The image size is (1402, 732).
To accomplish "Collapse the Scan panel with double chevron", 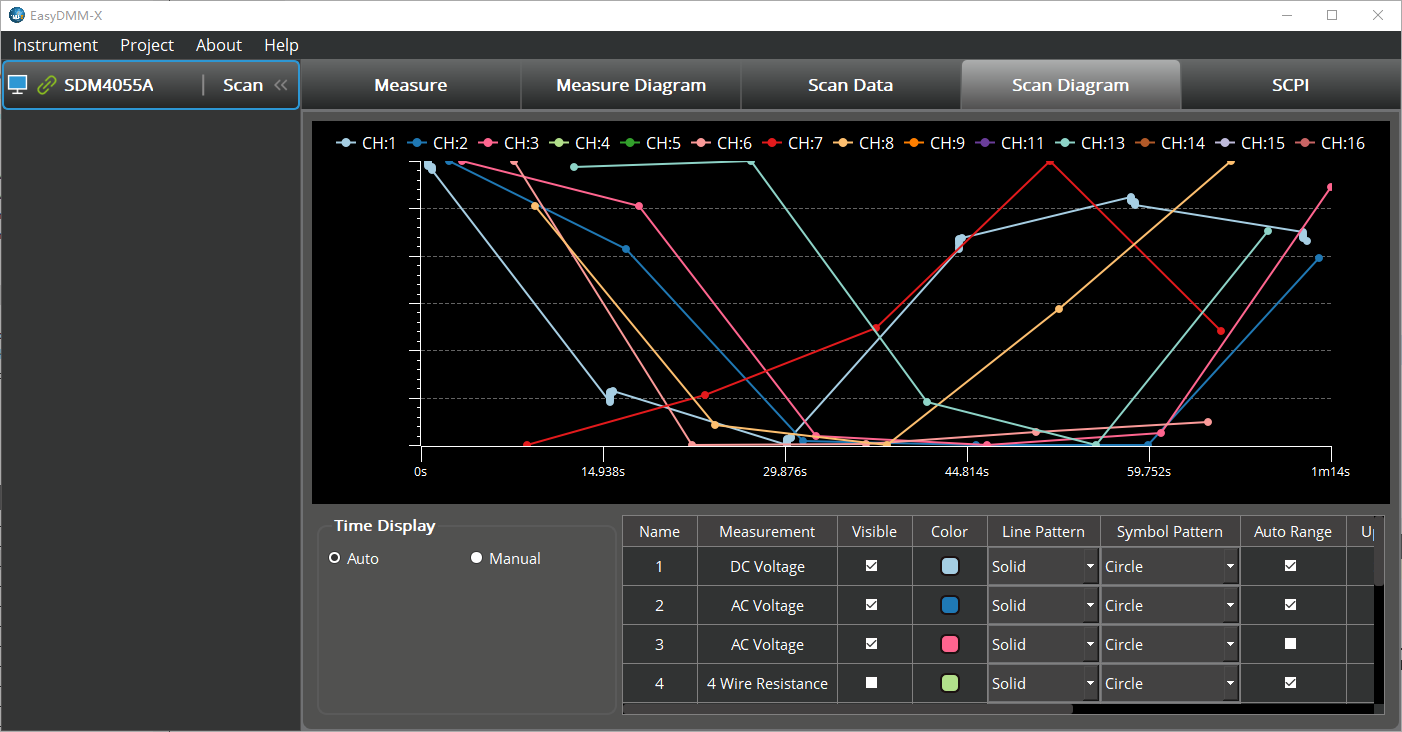I will tap(281, 85).
